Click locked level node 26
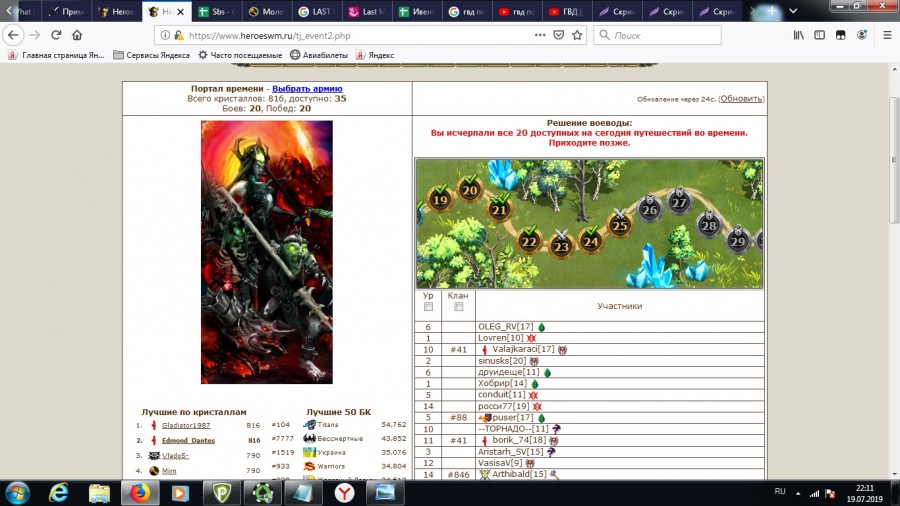Screen dimensions: 900x506 tap(650, 209)
